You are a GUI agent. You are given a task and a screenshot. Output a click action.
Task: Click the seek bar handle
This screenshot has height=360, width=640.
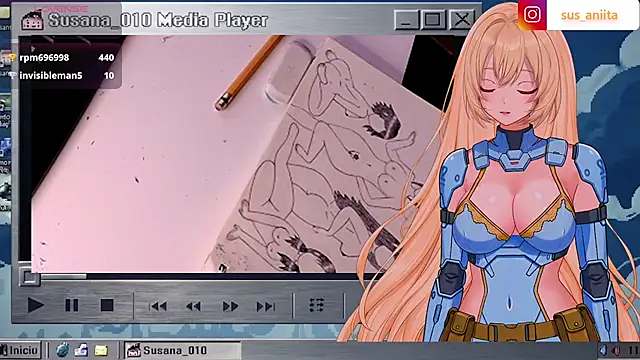(x=29, y=278)
